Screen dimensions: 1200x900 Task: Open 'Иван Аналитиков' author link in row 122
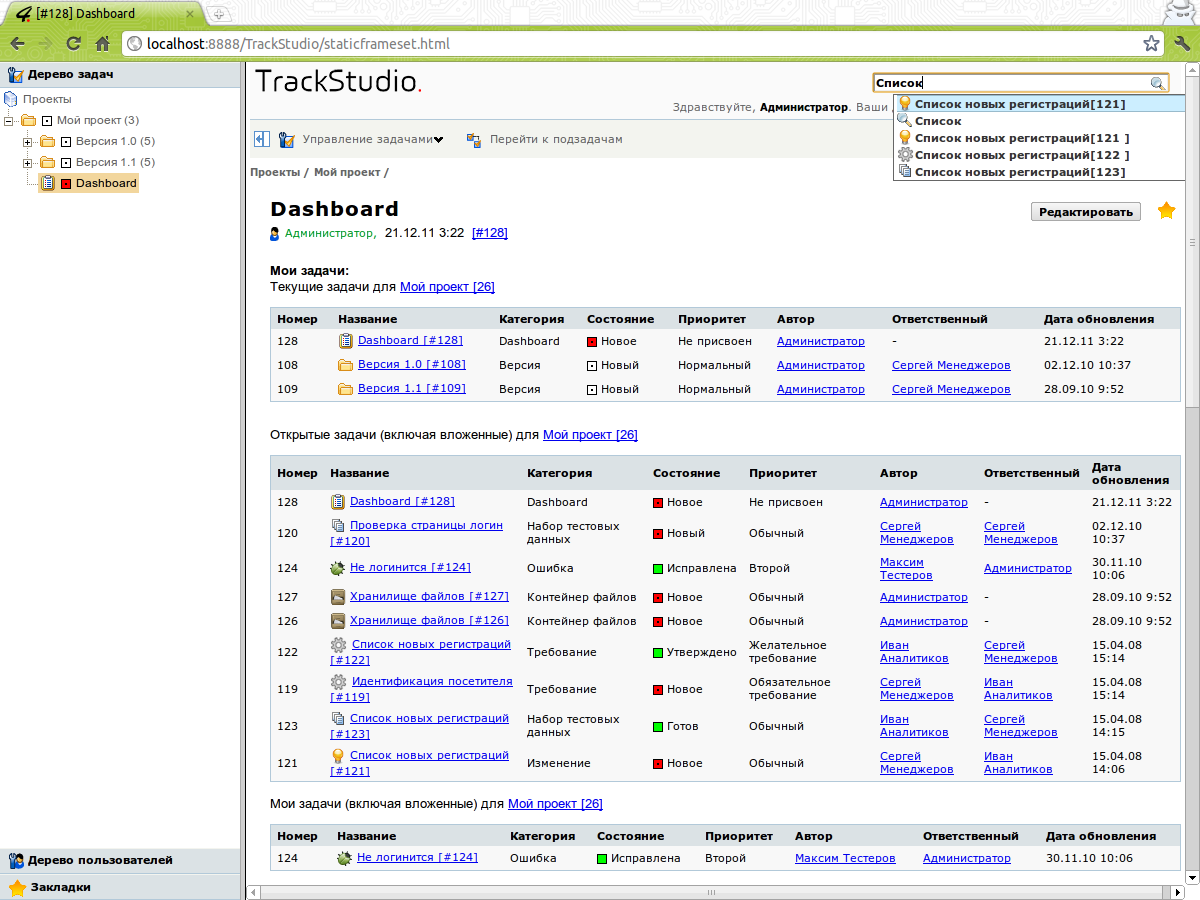pyautogui.click(x=914, y=652)
